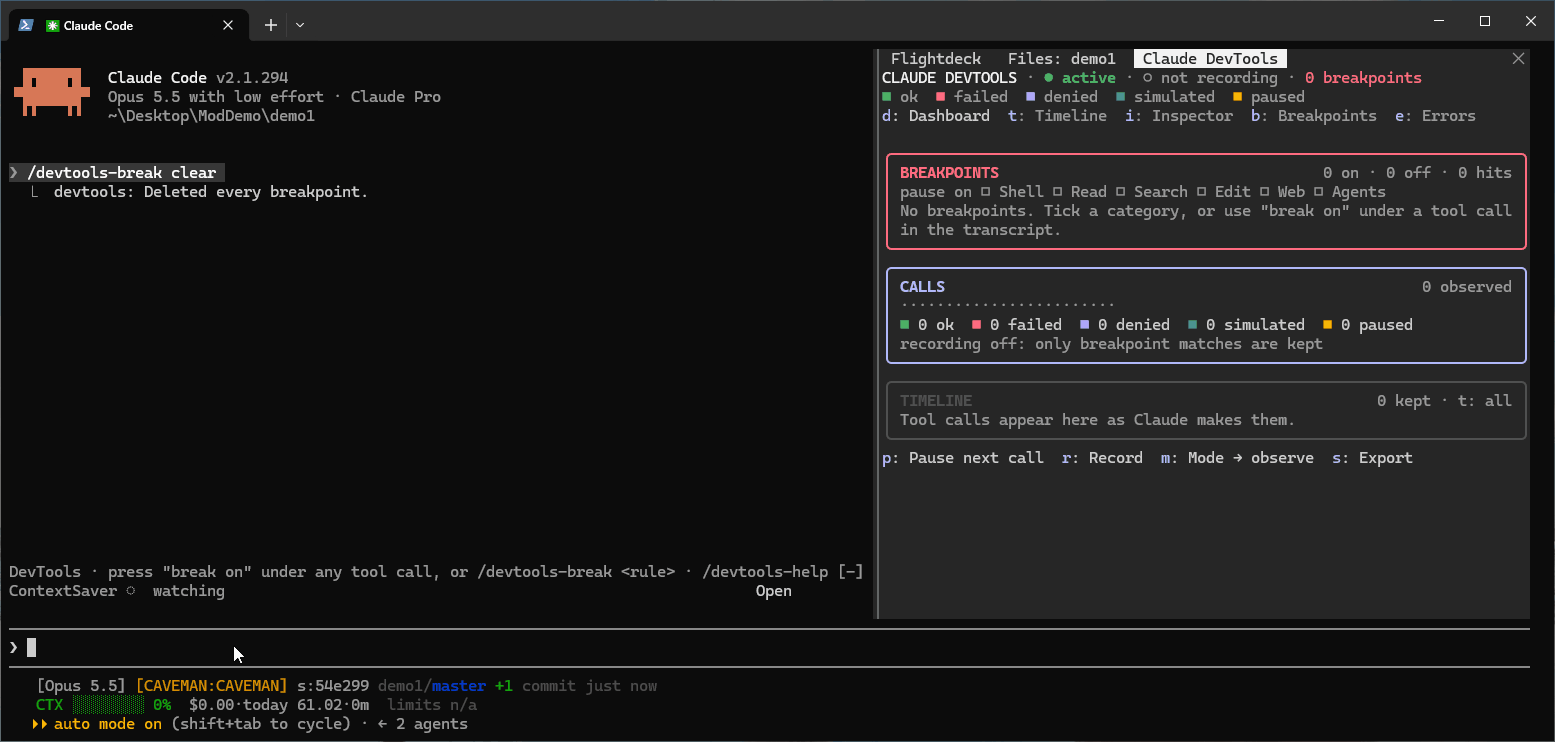Viewport: 1555px width, 742px height.
Task: Click the "auto mode on" indicator
Action: 108,724
